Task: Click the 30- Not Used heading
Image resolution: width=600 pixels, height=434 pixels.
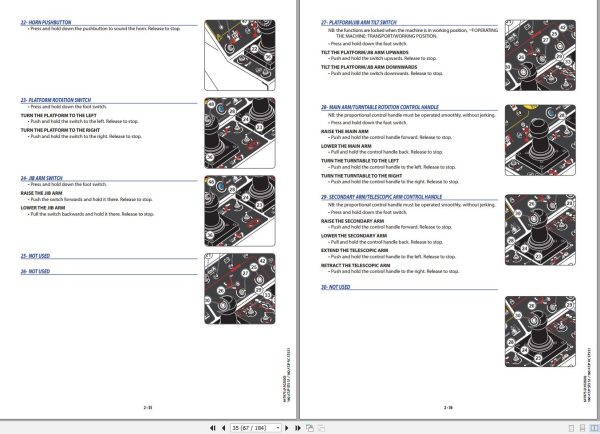Action: point(336,287)
